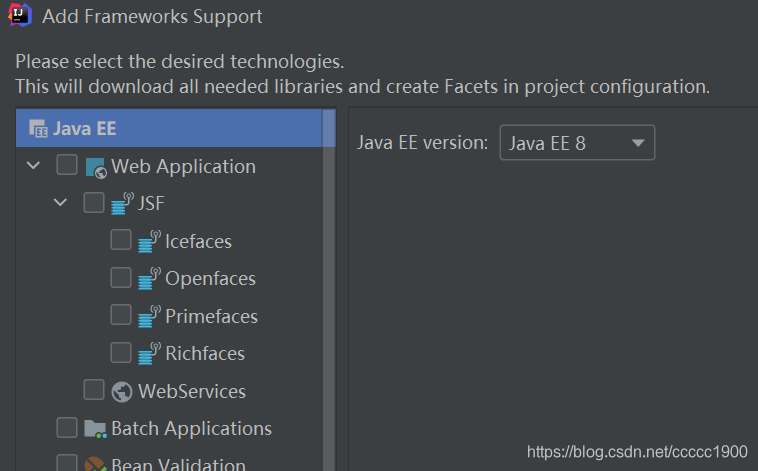Screen dimensions: 758x471
Task: Click the JSF framework icon
Action: click(x=122, y=204)
